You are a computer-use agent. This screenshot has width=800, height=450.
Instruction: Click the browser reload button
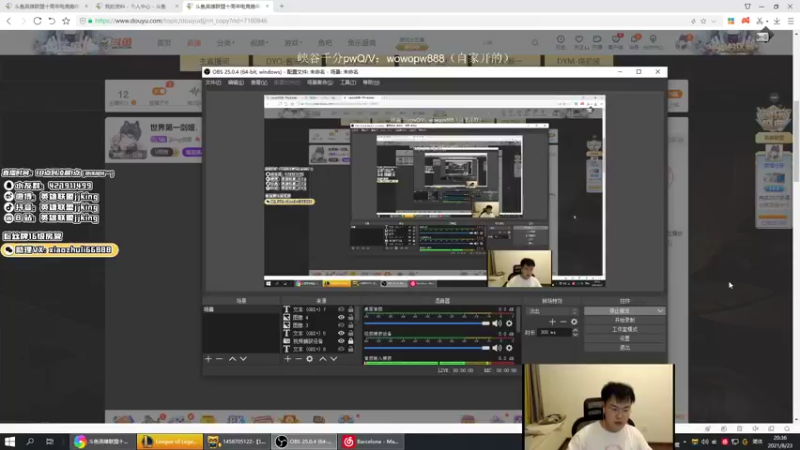coord(37,21)
